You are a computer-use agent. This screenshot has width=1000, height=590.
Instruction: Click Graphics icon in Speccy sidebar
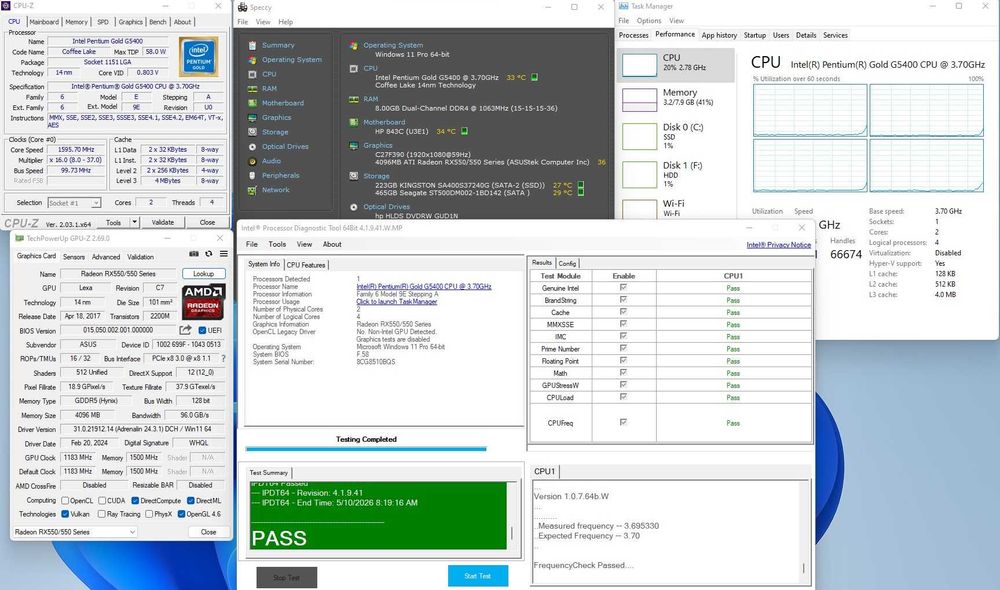click(253, 117)
